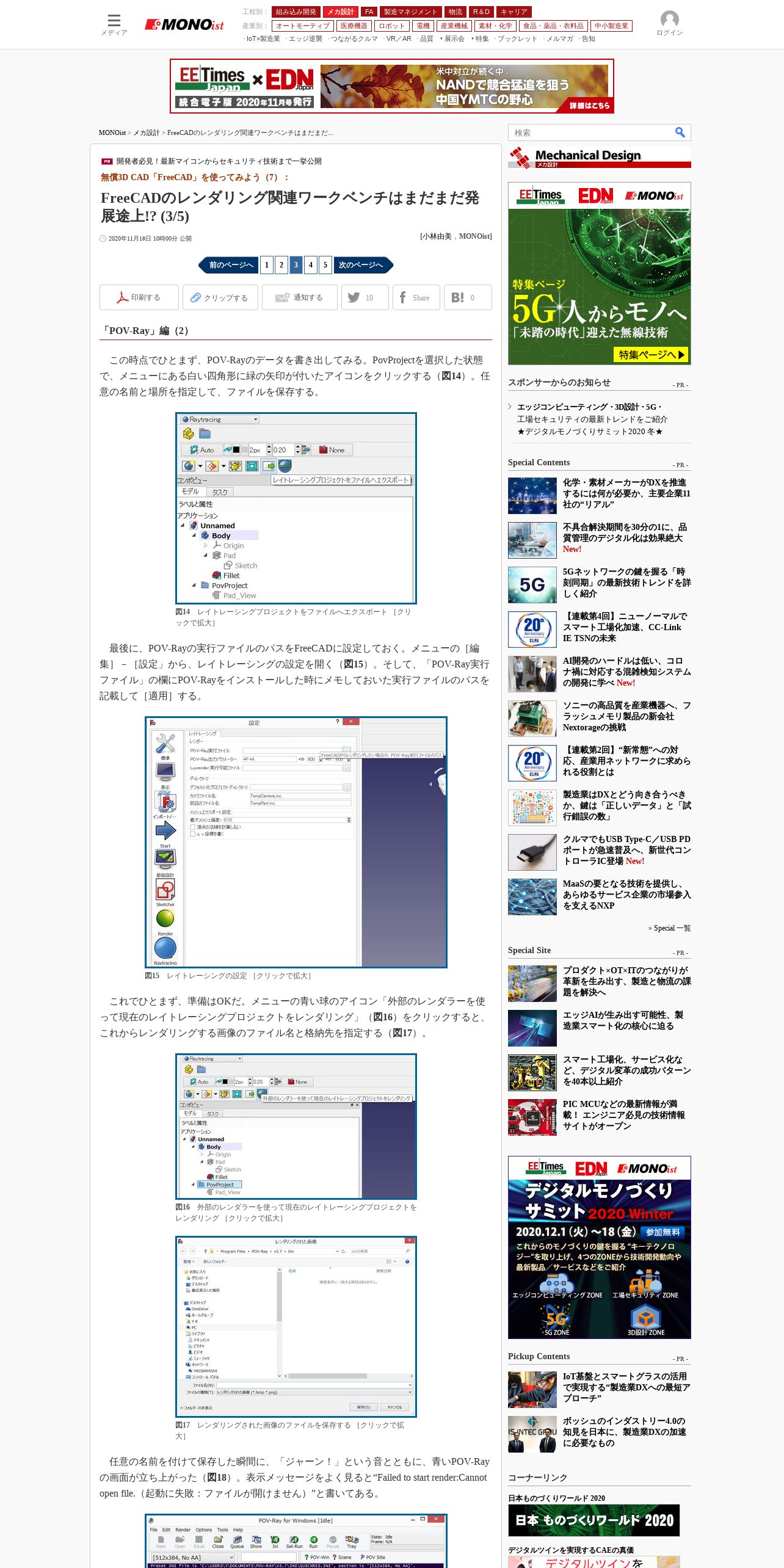Go to previous page 前のページへ
The image size is (784, 1568).
(228, 265)
